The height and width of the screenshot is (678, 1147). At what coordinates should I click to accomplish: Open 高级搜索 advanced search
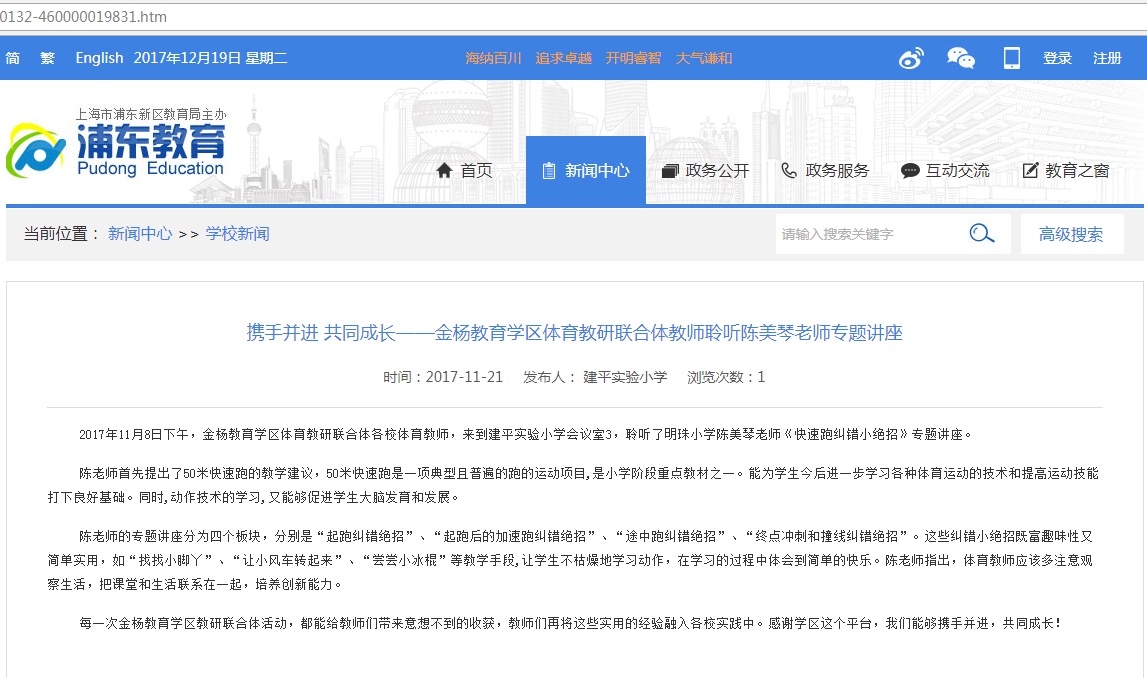(1072, 234)
